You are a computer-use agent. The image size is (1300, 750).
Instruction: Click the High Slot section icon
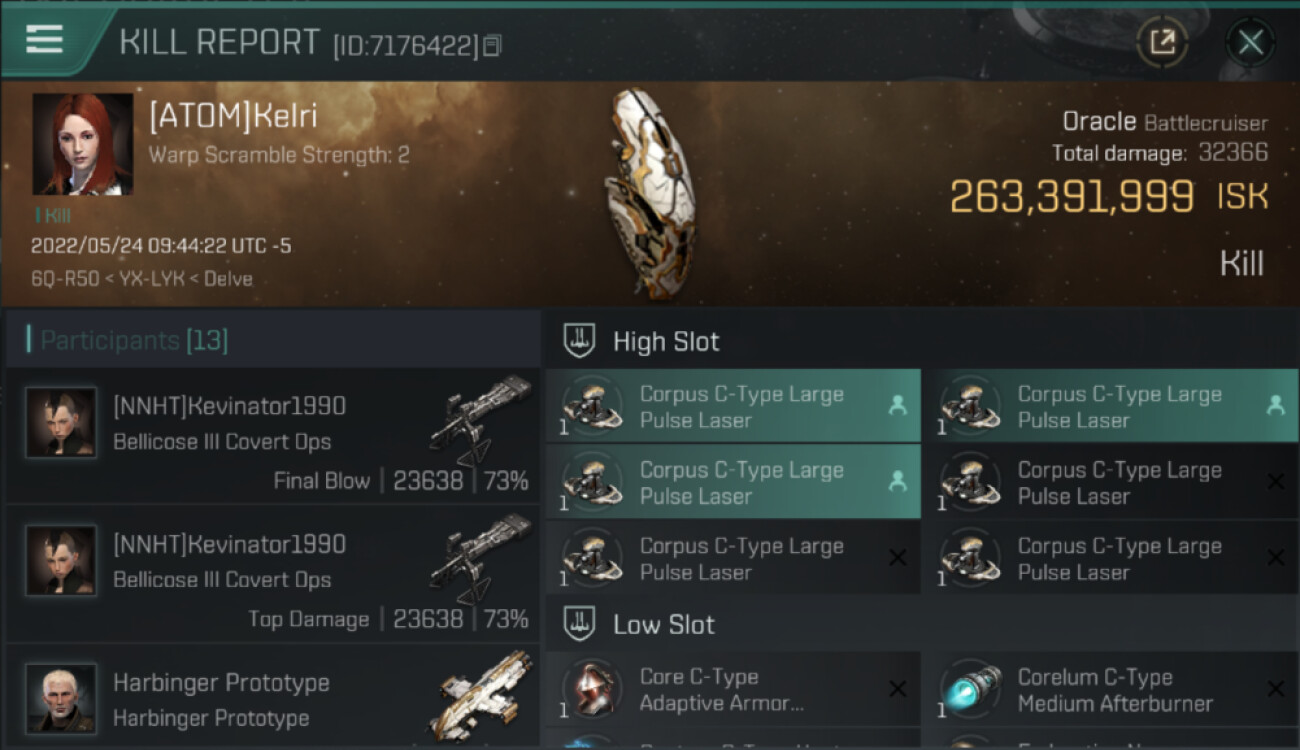point(580,341)
